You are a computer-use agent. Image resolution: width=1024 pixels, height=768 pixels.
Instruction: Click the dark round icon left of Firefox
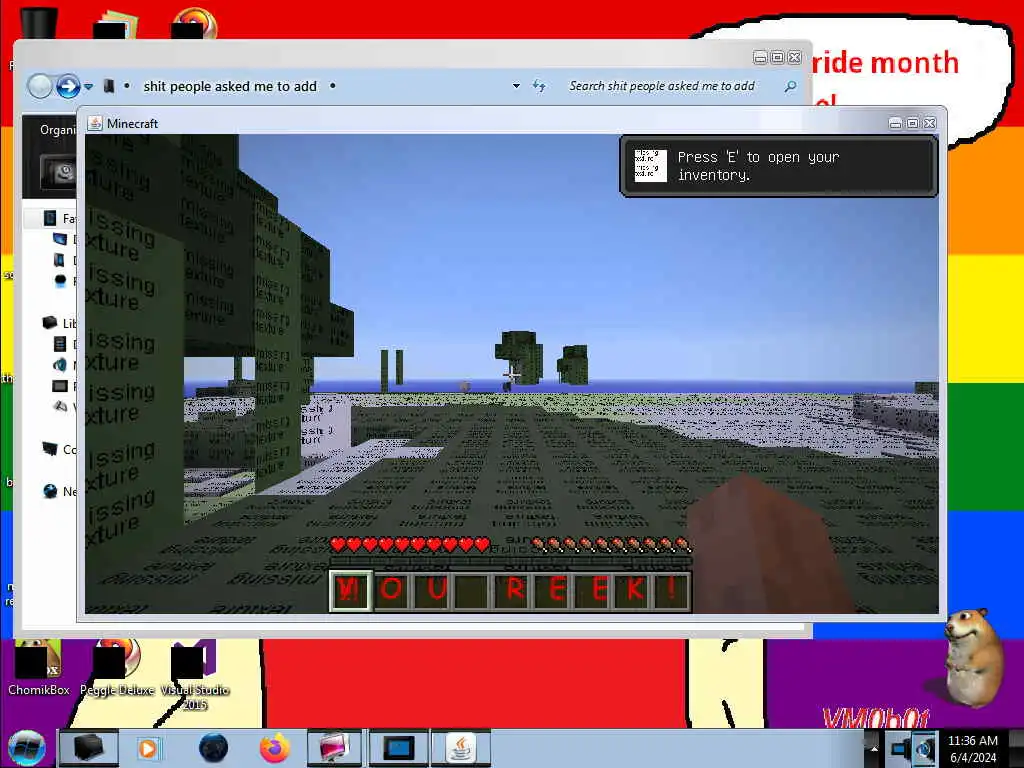pyautogui.click(x=213, y=748)
